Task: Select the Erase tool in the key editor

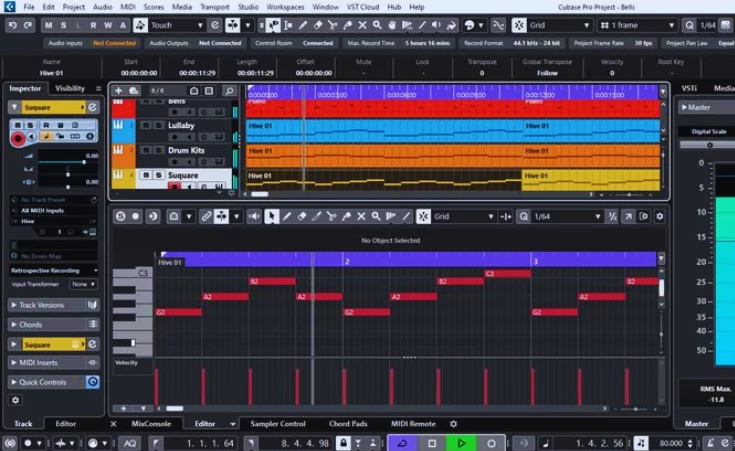Action: (x=302, y=216)
